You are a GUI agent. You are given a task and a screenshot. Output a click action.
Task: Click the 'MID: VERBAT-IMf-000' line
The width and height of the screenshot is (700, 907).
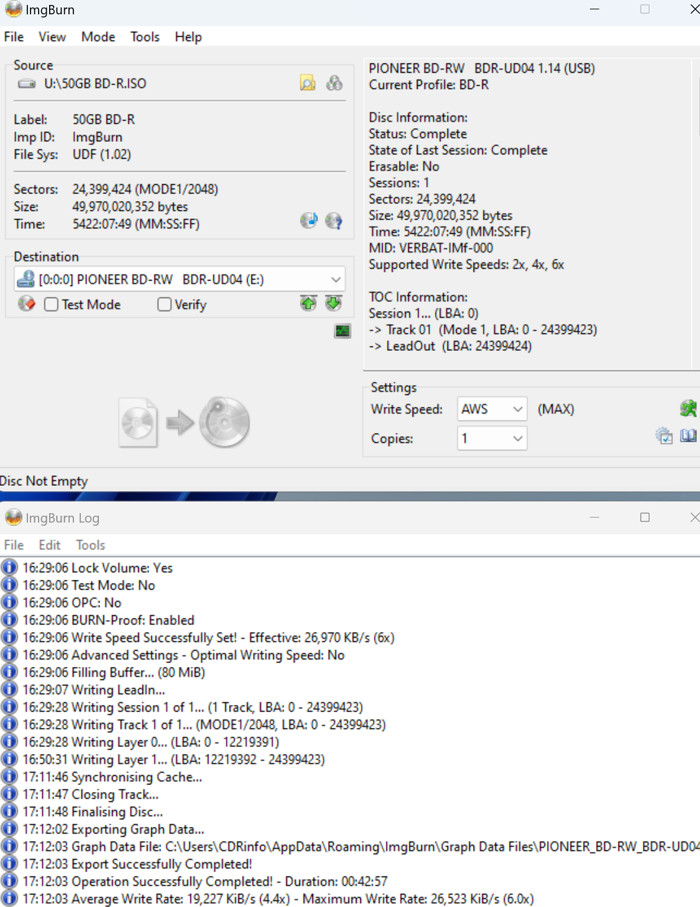tap(431, 248)
